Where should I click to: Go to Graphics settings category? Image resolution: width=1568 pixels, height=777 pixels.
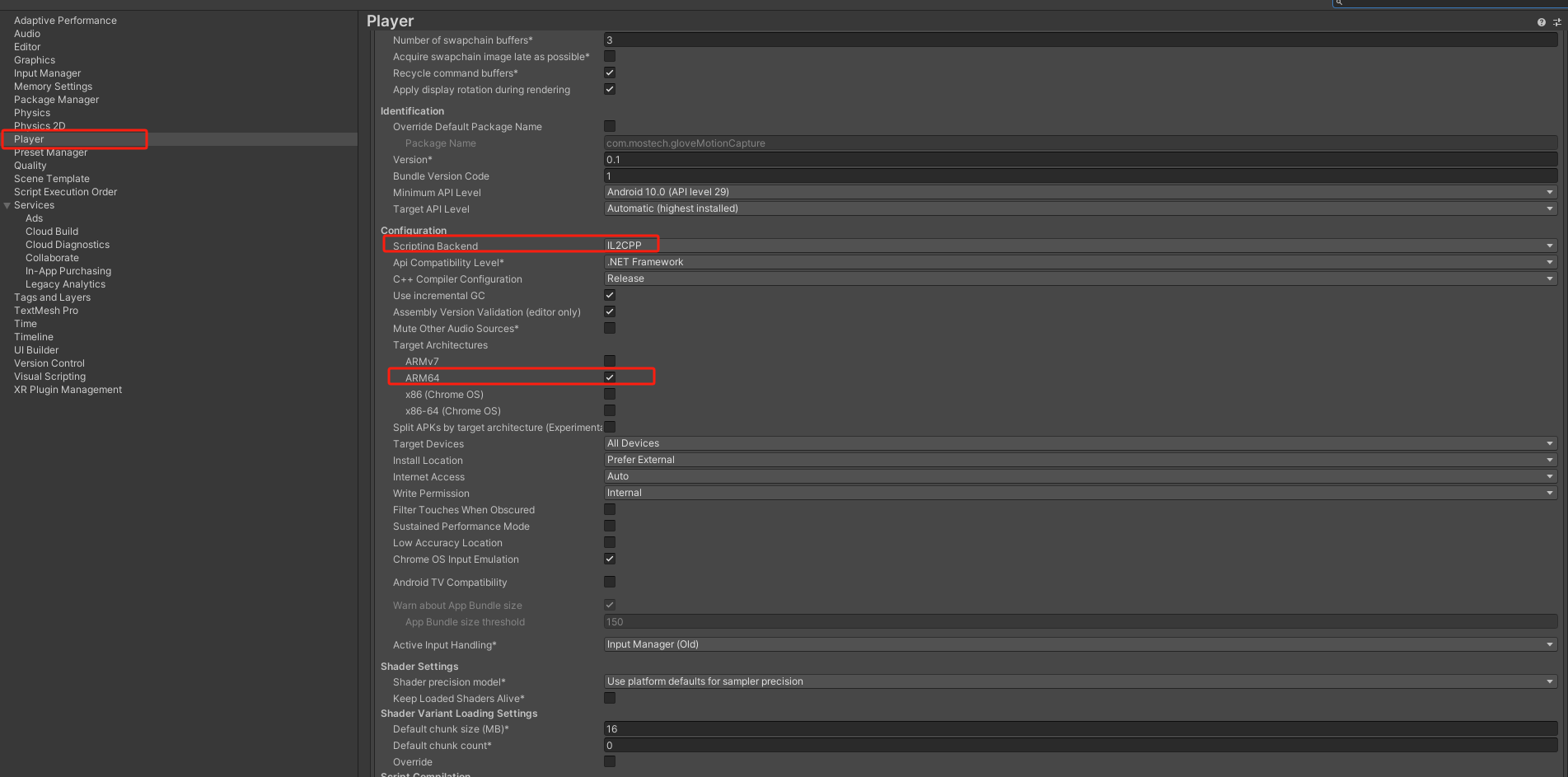coord(35,60)
